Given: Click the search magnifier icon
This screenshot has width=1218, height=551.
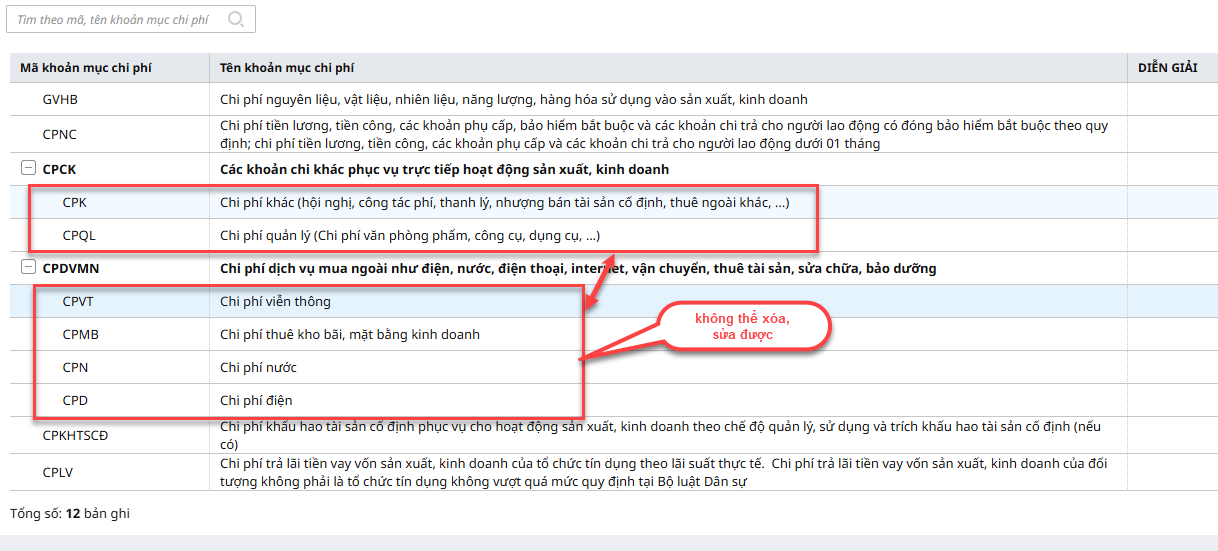Looking at the screenshot, I should (x=236, y=19).
